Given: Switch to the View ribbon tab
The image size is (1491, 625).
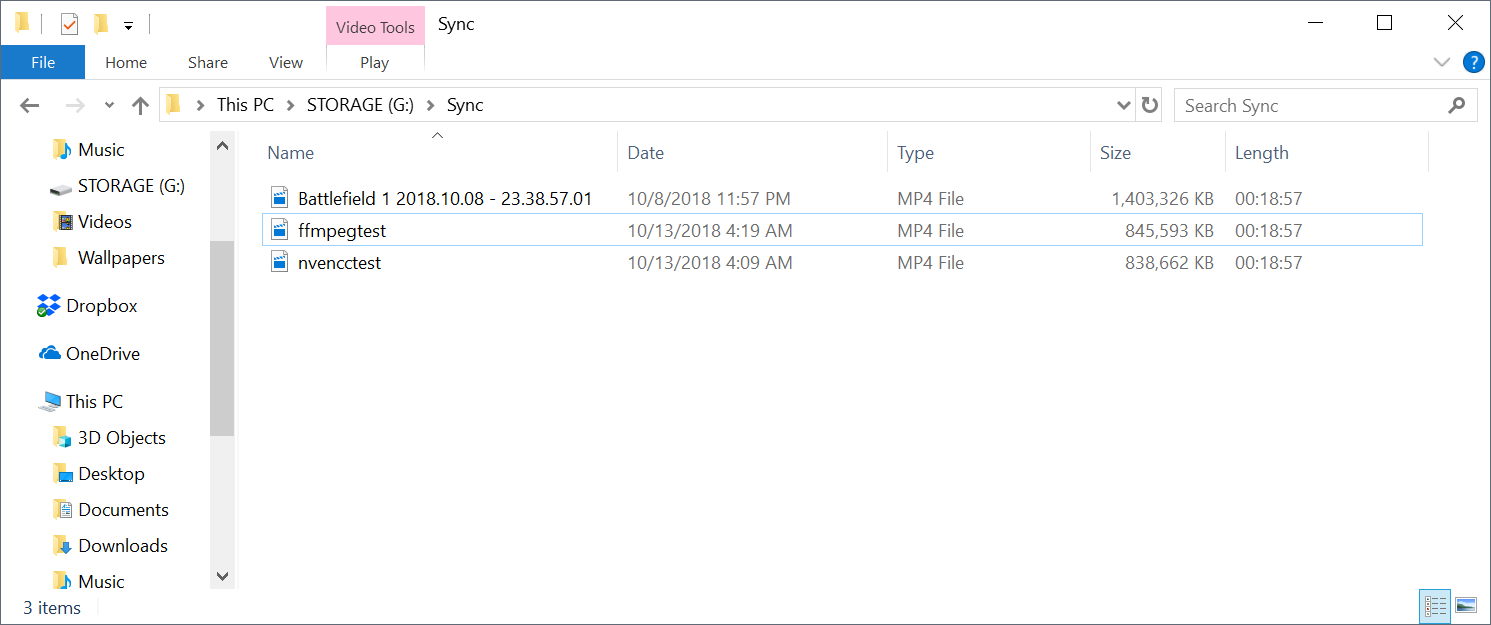Looking at the screenshot, I should 285,62.
